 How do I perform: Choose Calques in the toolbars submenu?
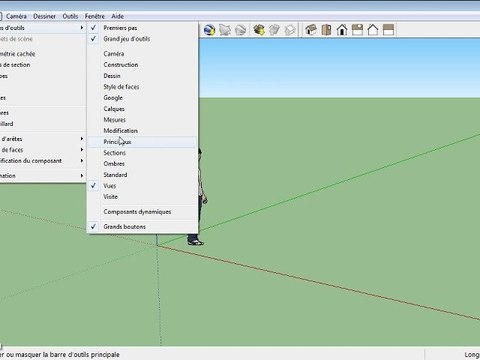click(142, 109)
